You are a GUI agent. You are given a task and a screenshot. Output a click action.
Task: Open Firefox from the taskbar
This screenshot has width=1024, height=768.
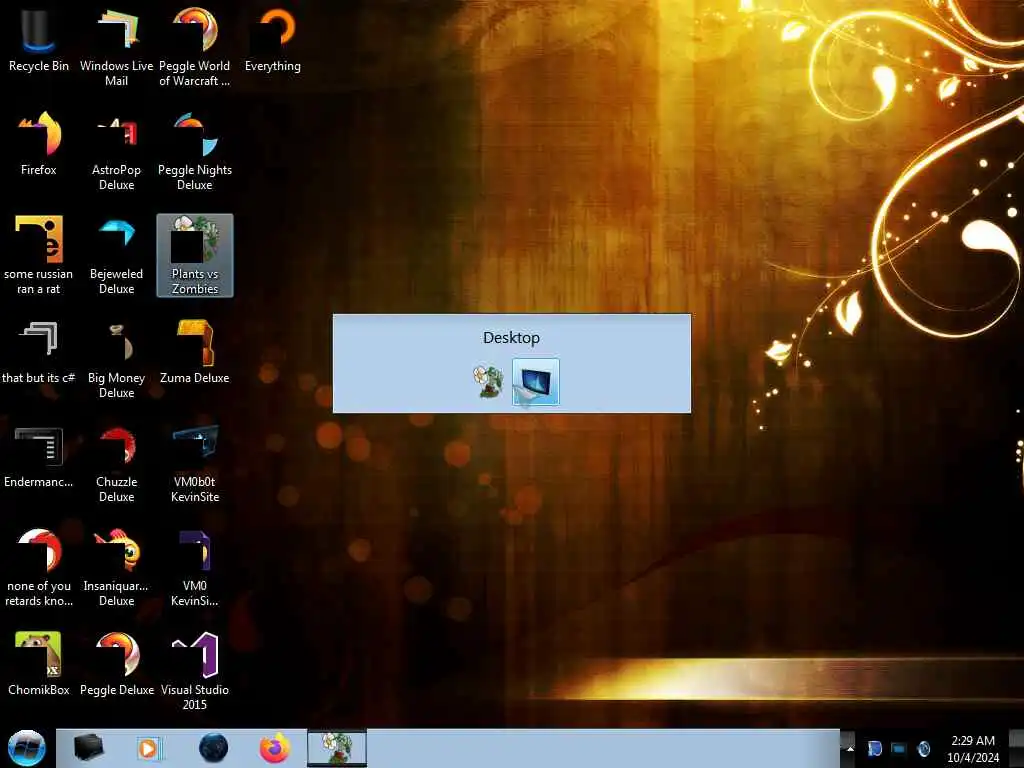(x=275, y=748)
